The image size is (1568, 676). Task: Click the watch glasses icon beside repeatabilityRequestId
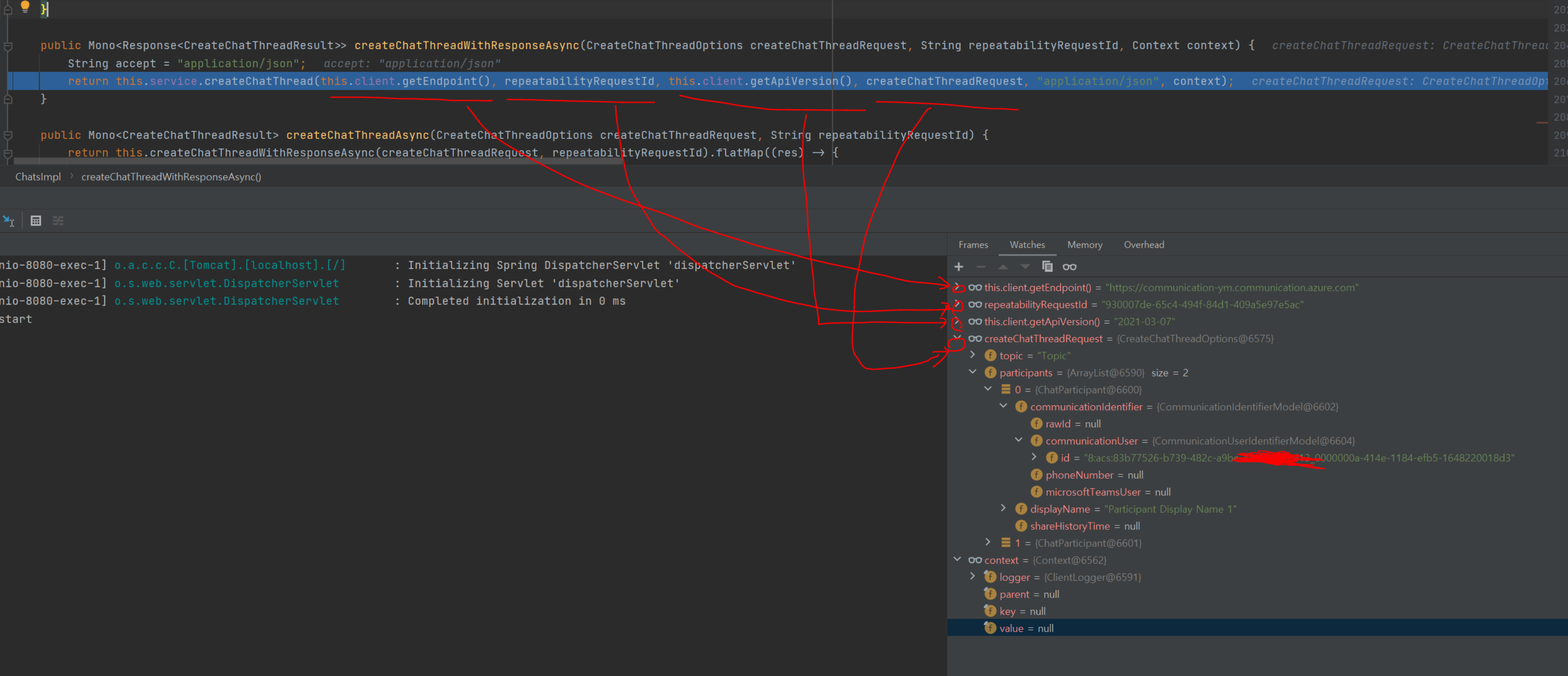coord(975,304)
